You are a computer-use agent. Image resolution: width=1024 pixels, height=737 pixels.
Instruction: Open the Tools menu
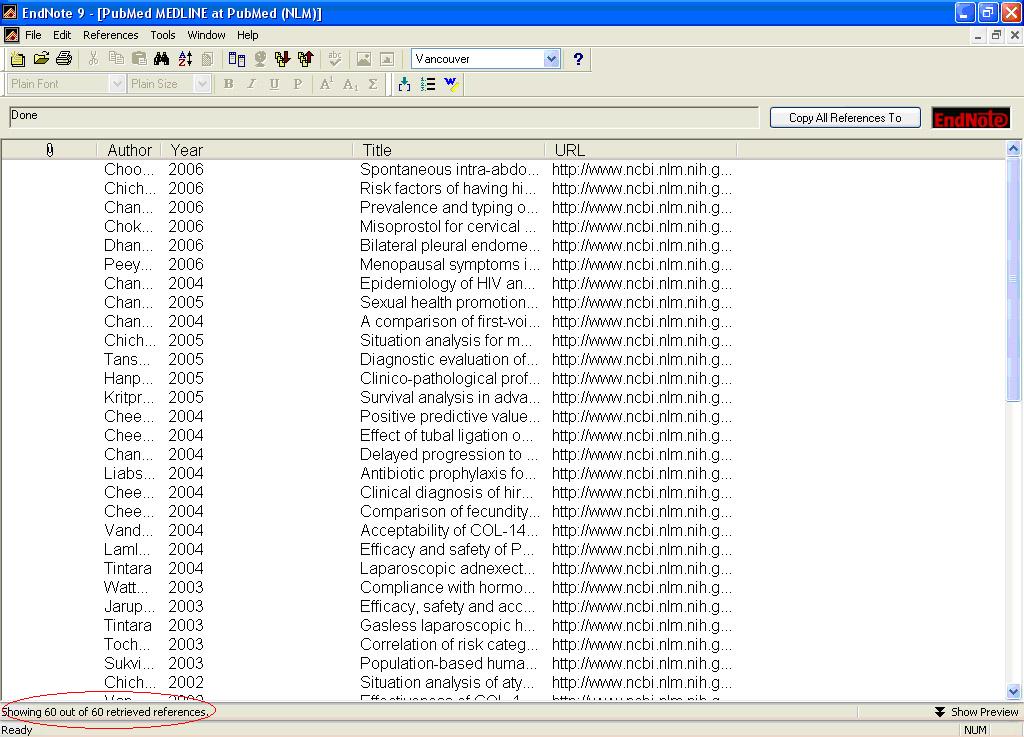pyautogui.click(x=163, y=35)
